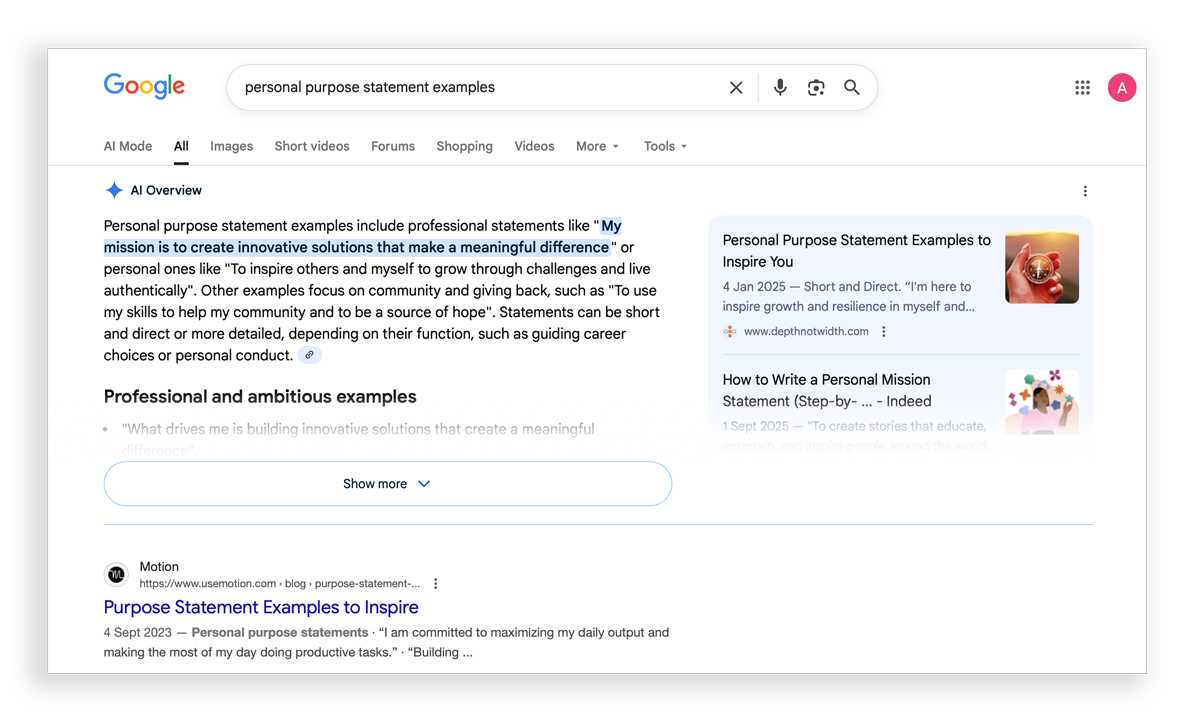Open AI Overview three-dot options menu
This screenshot has width=1194, height=722.
point(1085,191)
